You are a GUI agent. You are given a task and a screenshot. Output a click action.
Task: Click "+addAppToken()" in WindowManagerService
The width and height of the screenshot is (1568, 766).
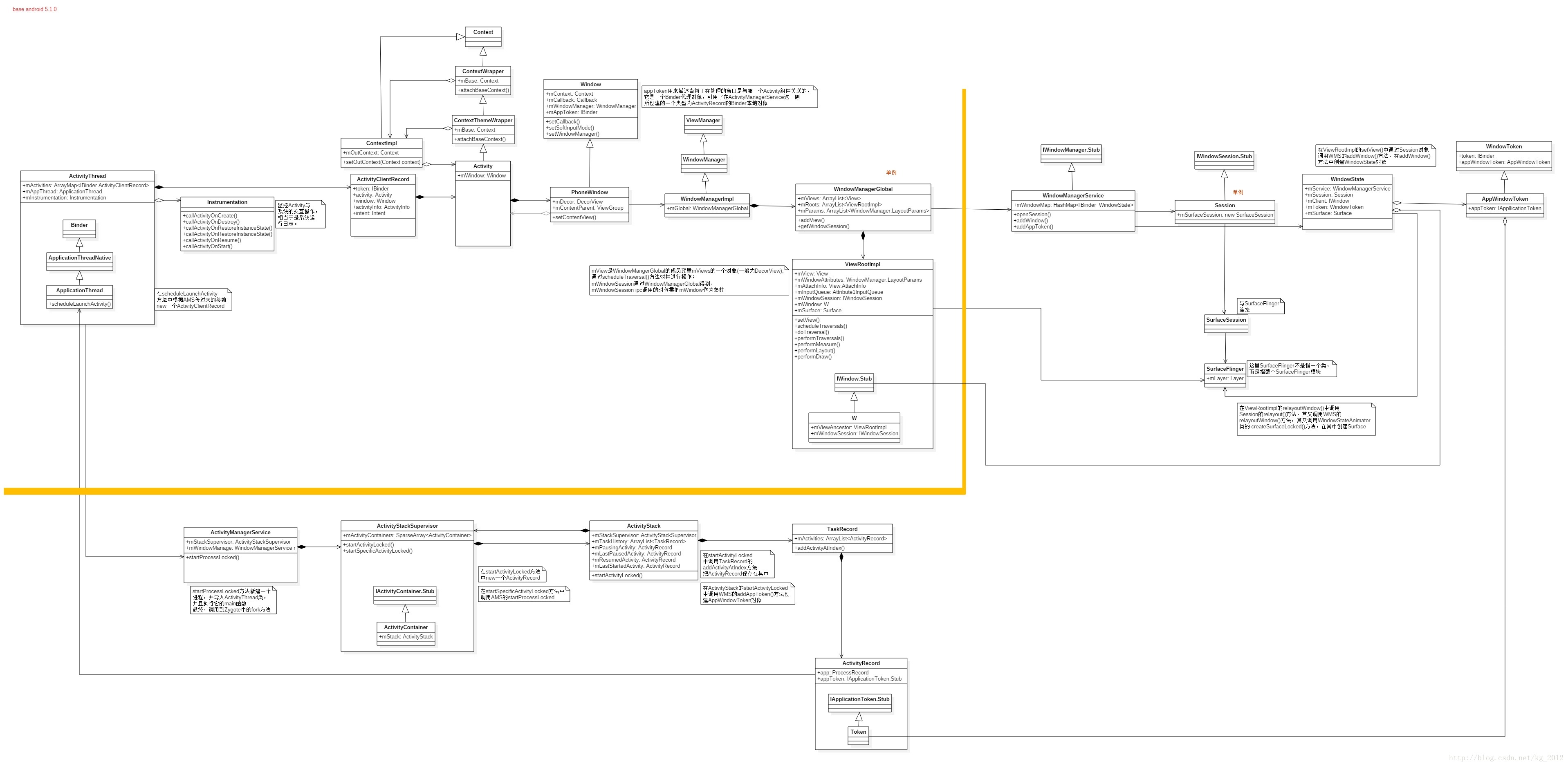pyautogui.click(x=1033, y=227)
